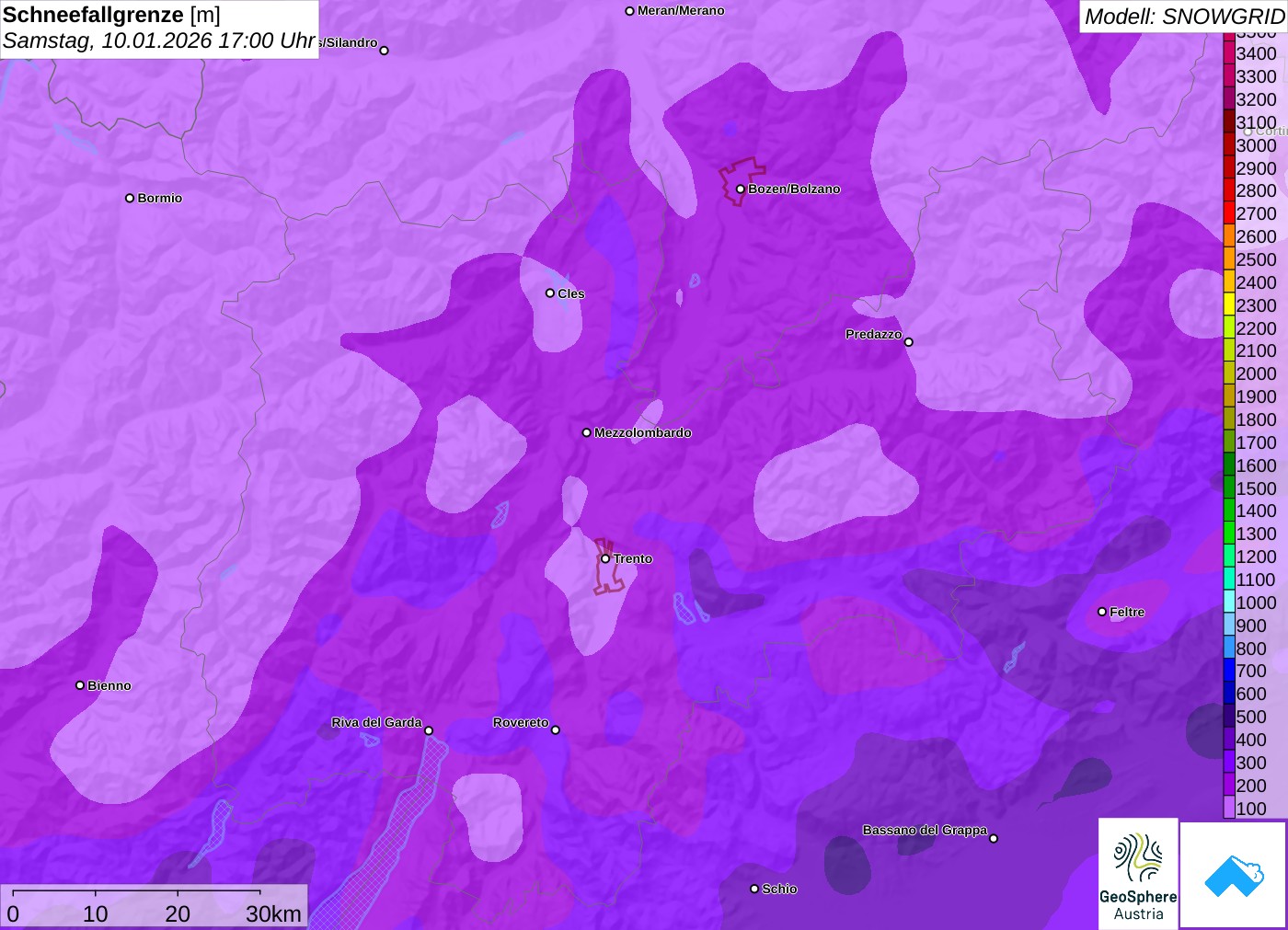Click the blue cloud house logo
Image resolution: width=1288 pixels, height=930 pixels.
click(1234, 875)
